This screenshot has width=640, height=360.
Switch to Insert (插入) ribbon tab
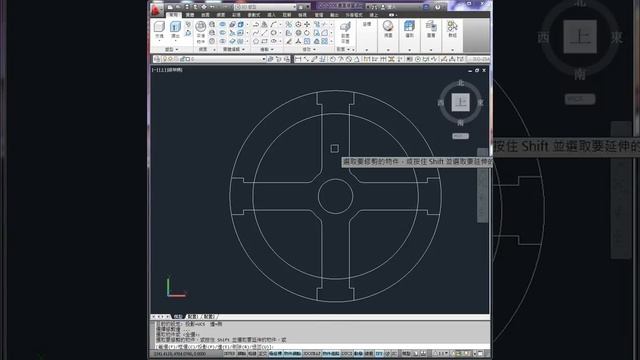(271, 15)
